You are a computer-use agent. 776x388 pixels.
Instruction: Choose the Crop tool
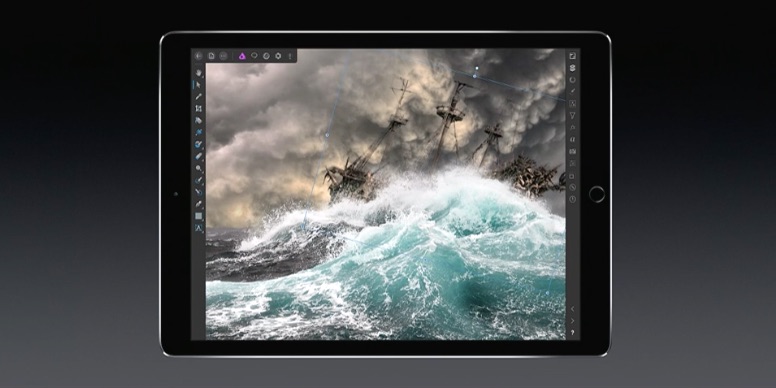point(199,108)
